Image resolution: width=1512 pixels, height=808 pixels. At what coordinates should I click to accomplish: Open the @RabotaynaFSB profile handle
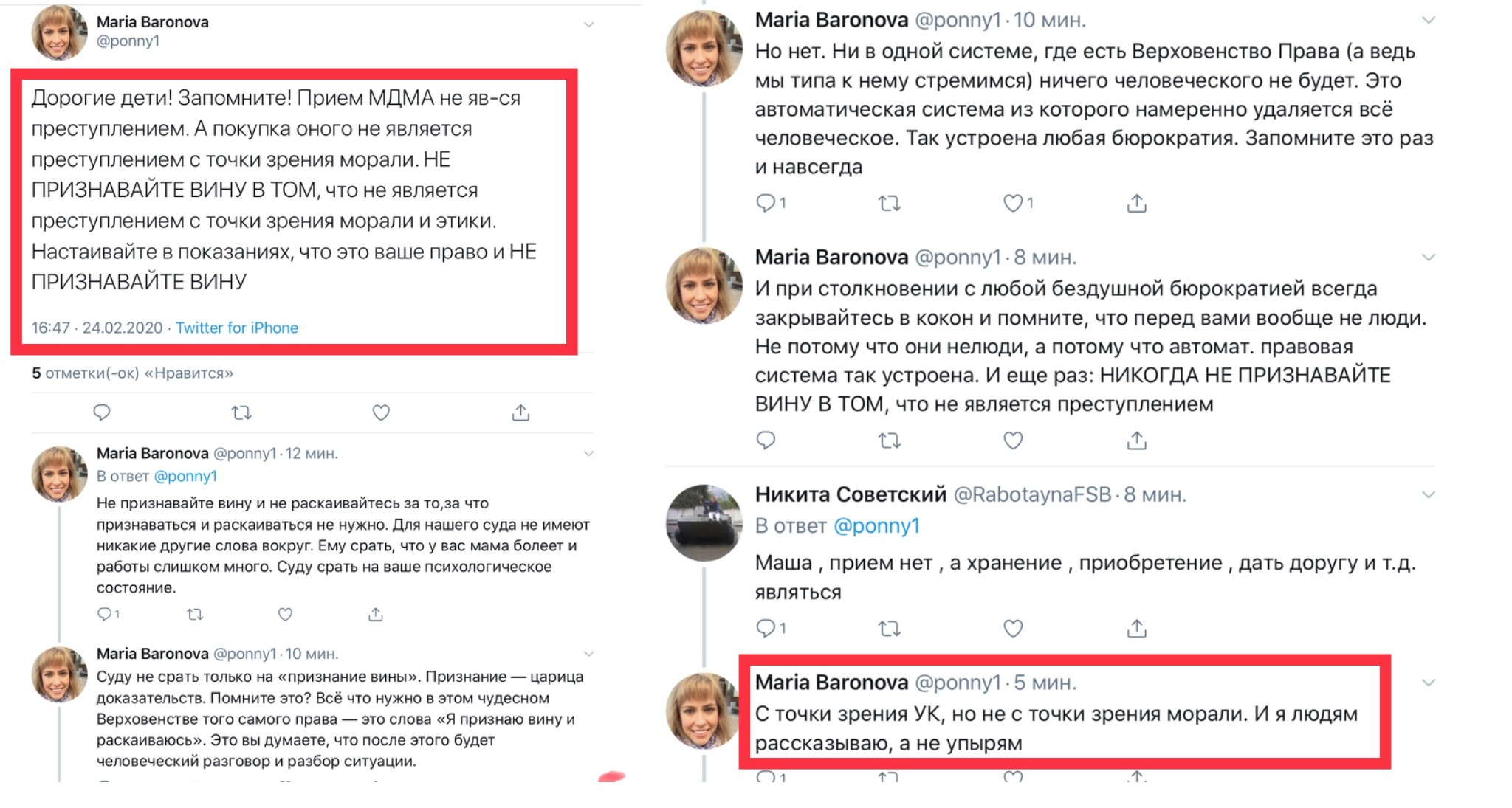click(1032, 494)
